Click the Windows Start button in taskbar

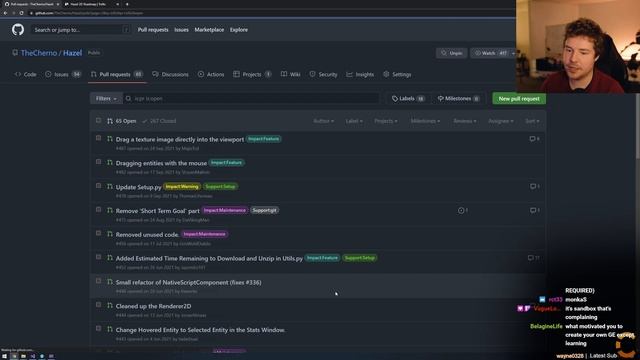click(4, 356)
